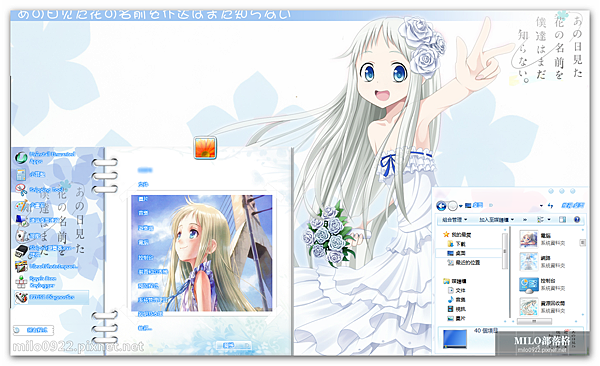Screen dimensions: 600x366
Task: Change the Explorer view mode icon
Action: pyautogui.click(x=540, y=219)
